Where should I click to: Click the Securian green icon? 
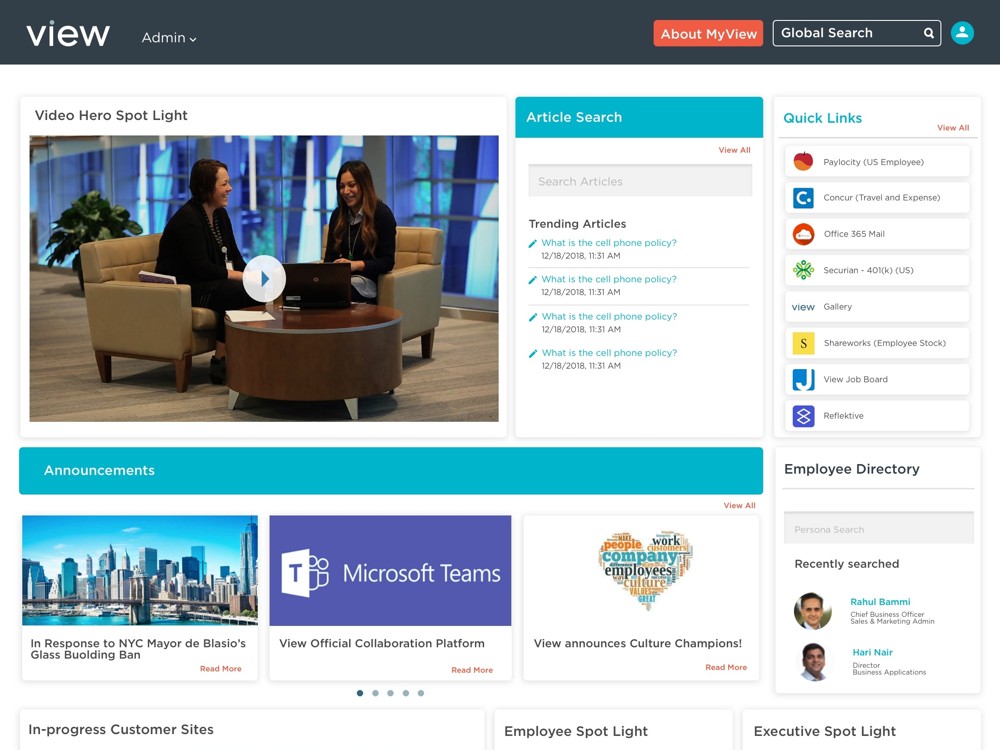[803, 270]
